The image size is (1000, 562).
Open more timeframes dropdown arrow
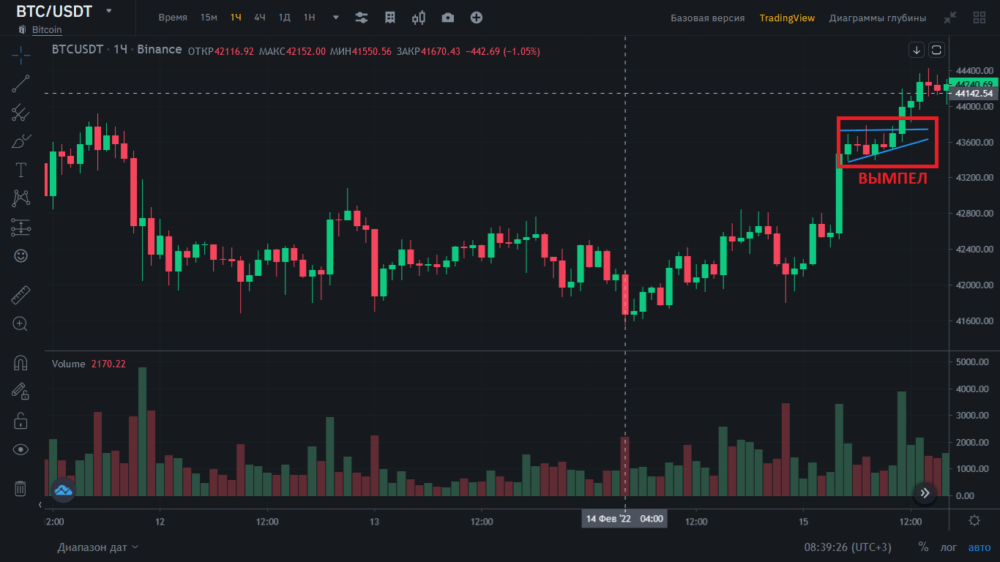335,18
